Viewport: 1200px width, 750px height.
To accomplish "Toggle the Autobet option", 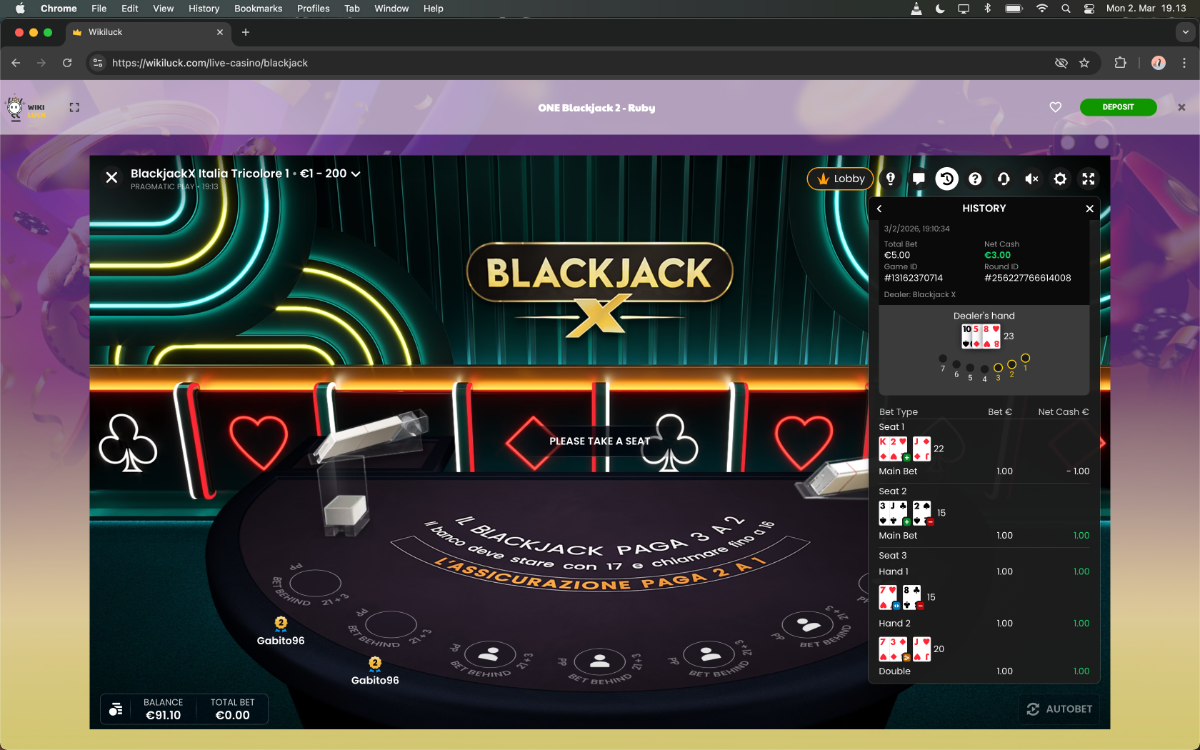I will click(x=1059, y=709).
